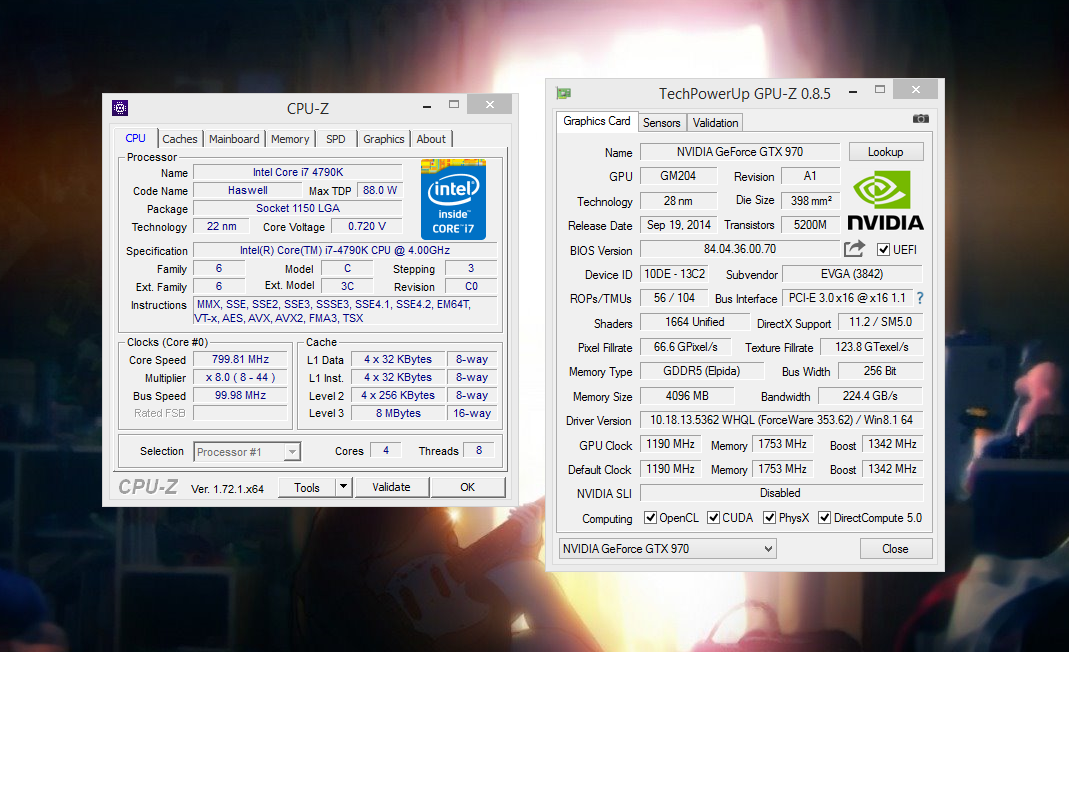Click the Core Voltage value 0.720 V
Viewport: 1069px width, 800px height.
[367, 226]
